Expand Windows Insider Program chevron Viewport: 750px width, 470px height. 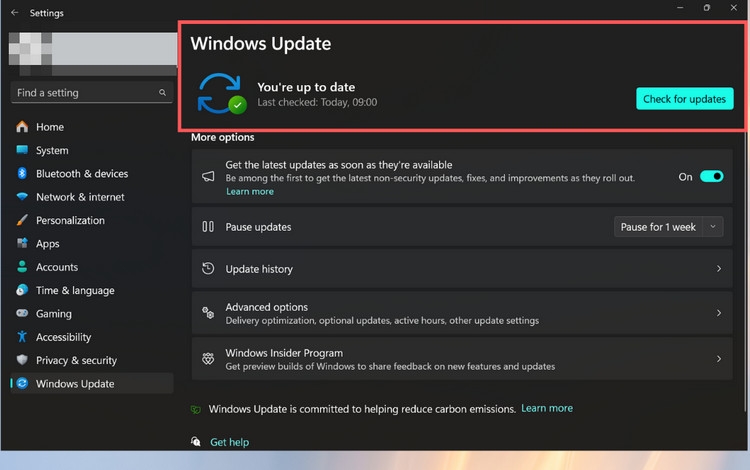coord(718,359)
